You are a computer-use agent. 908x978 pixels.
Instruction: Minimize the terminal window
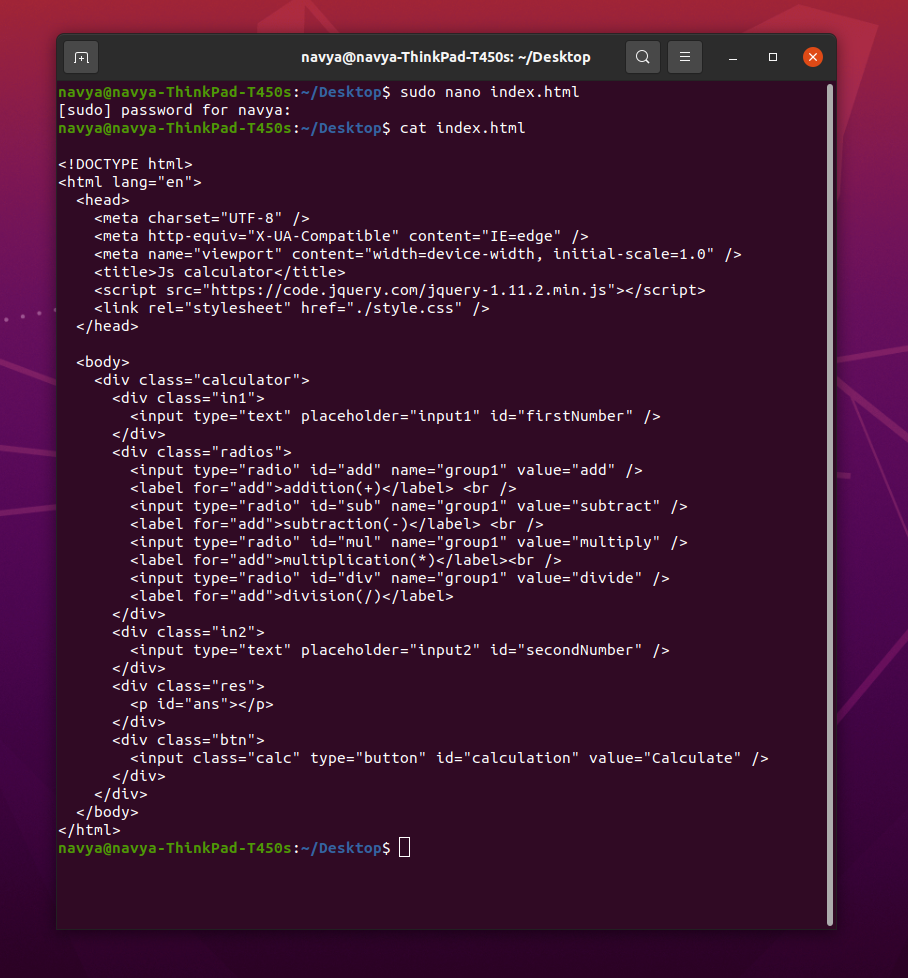tap(731, 57)
